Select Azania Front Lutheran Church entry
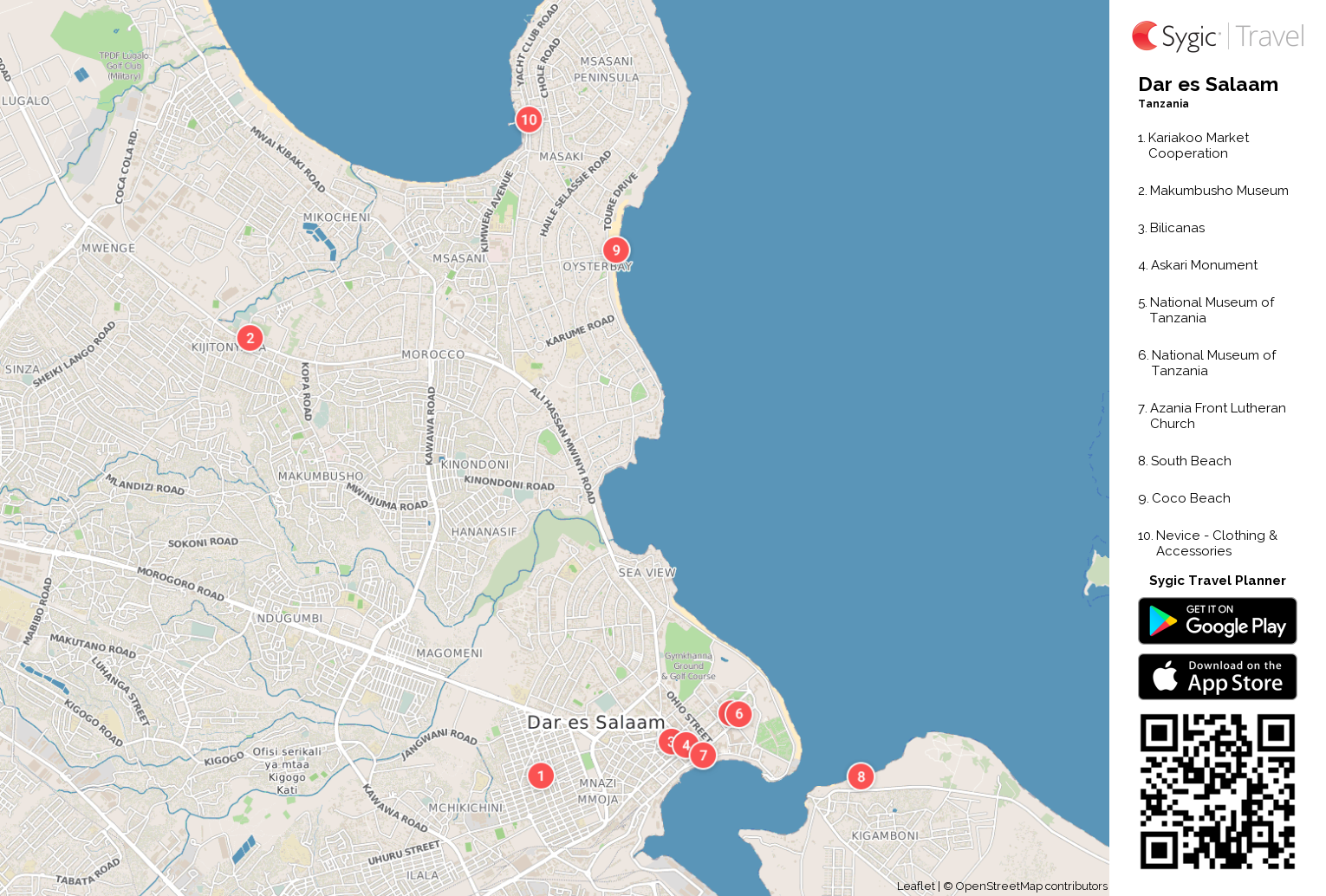This screenshot has width=1326, height=896. 1212,416
